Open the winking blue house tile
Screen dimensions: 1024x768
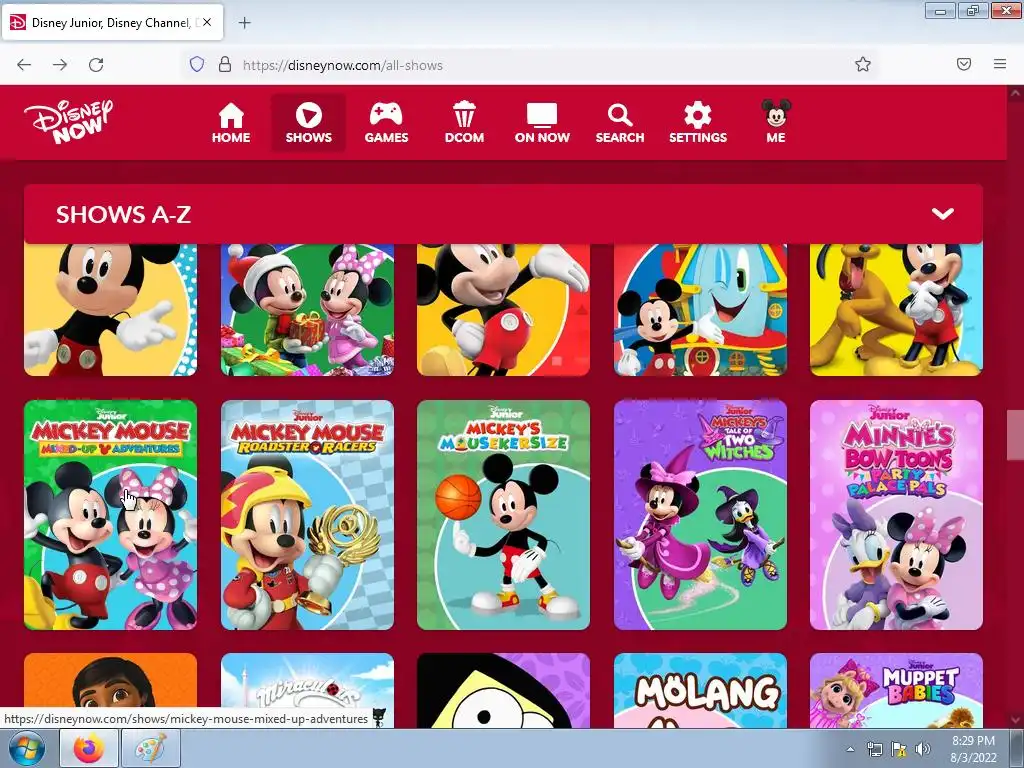click(700, 310)
